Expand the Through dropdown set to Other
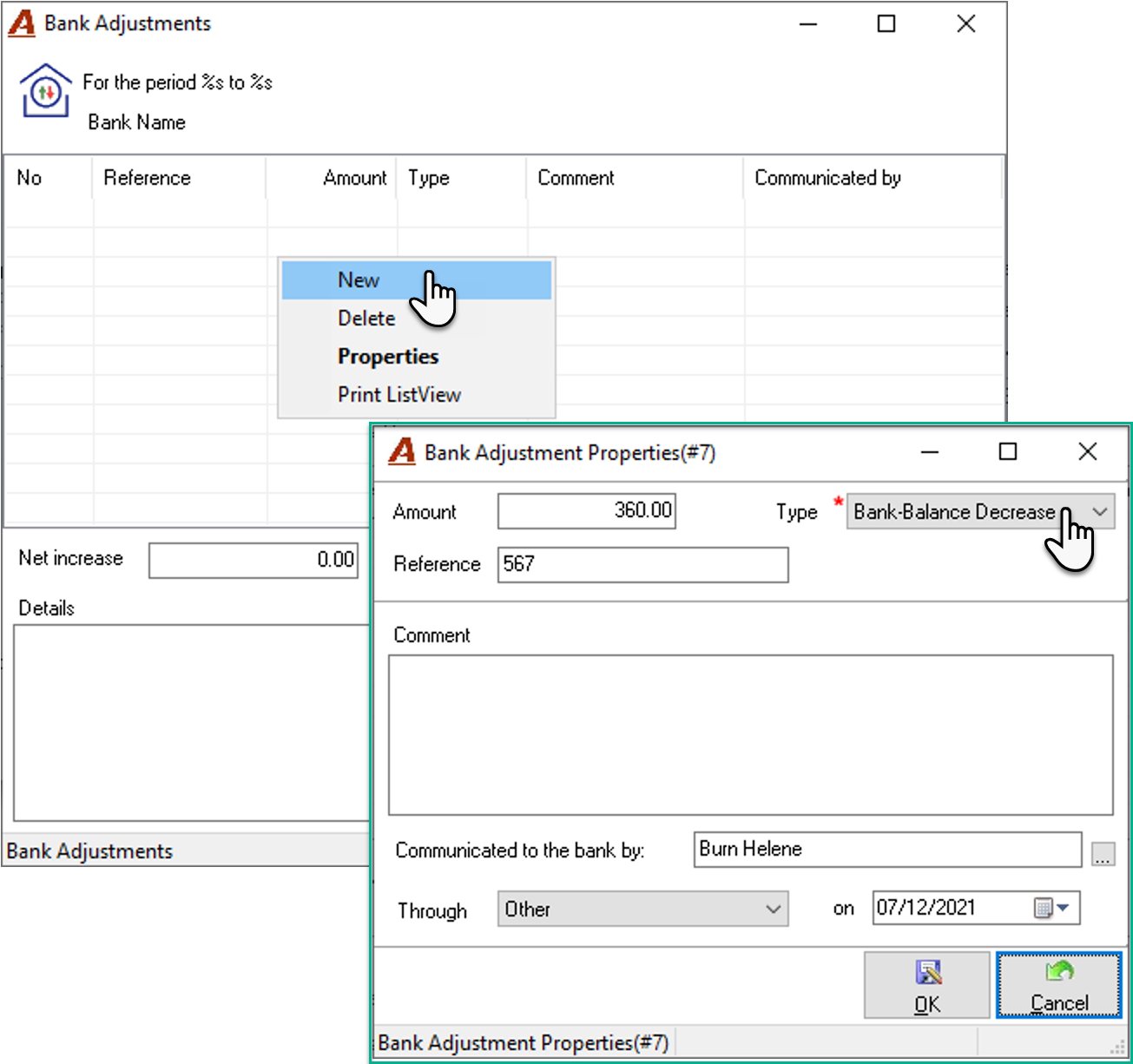Viewport: 1133px width, 1064px height. pos(642,909)
